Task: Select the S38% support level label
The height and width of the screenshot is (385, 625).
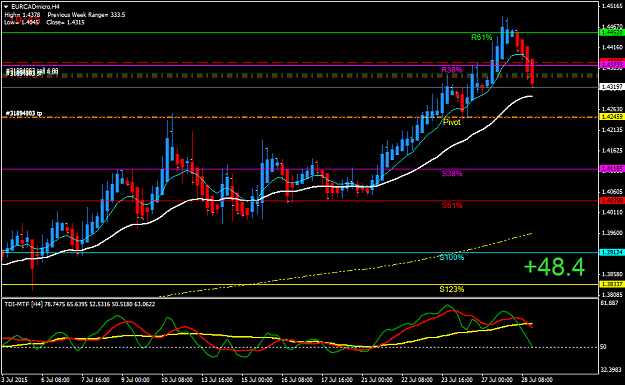Action: tap(452, 173)
